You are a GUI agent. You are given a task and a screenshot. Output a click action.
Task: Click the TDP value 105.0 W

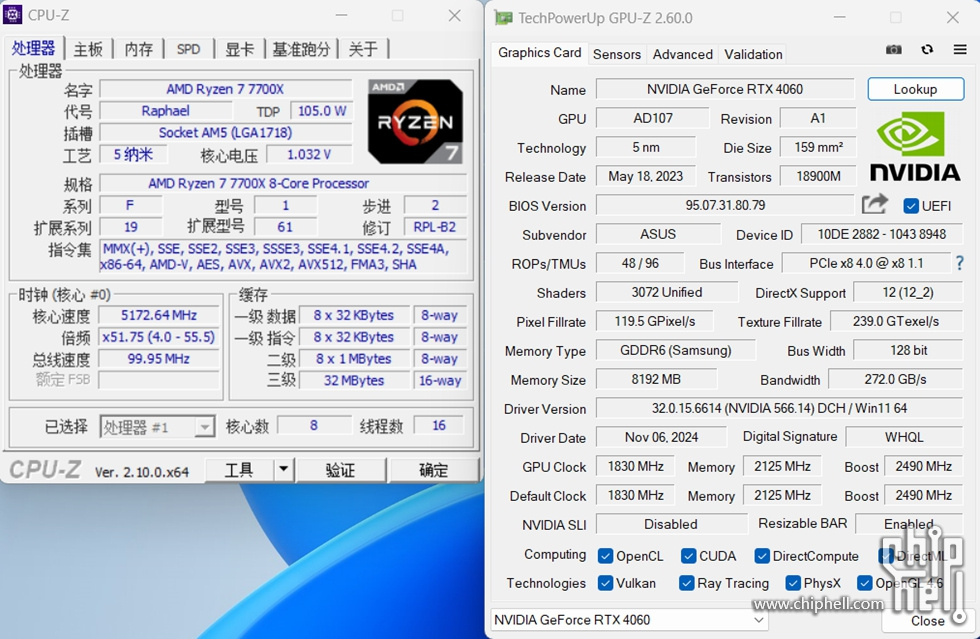(322, 111)
